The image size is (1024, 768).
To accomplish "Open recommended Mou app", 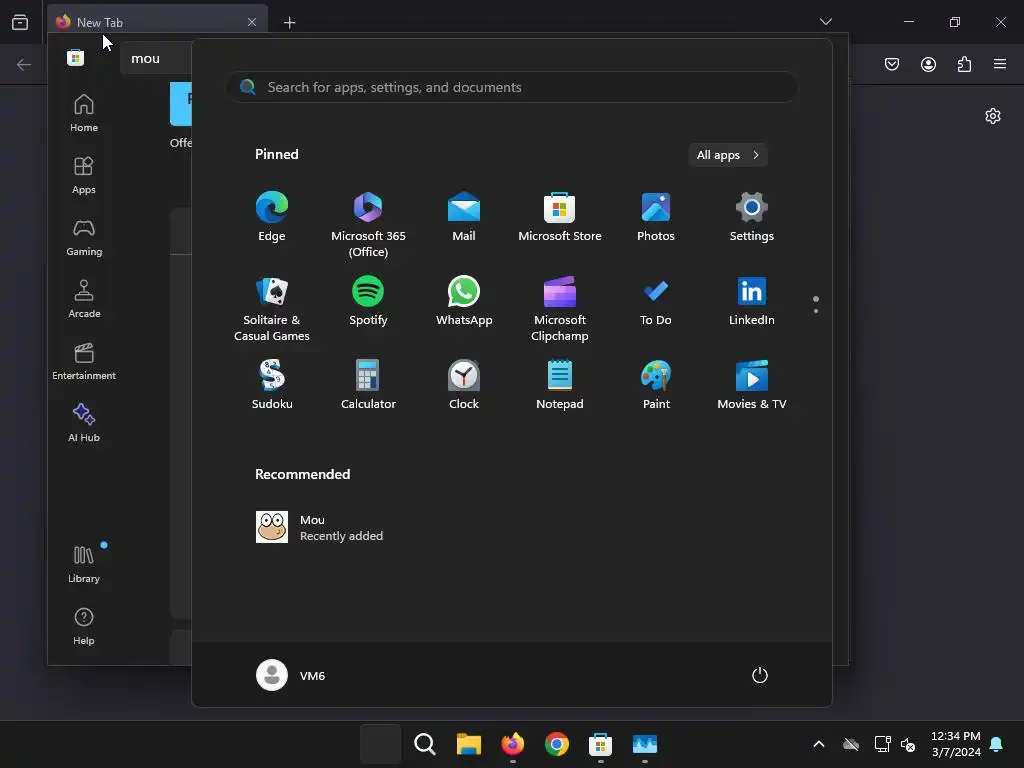I will (320, 527).
